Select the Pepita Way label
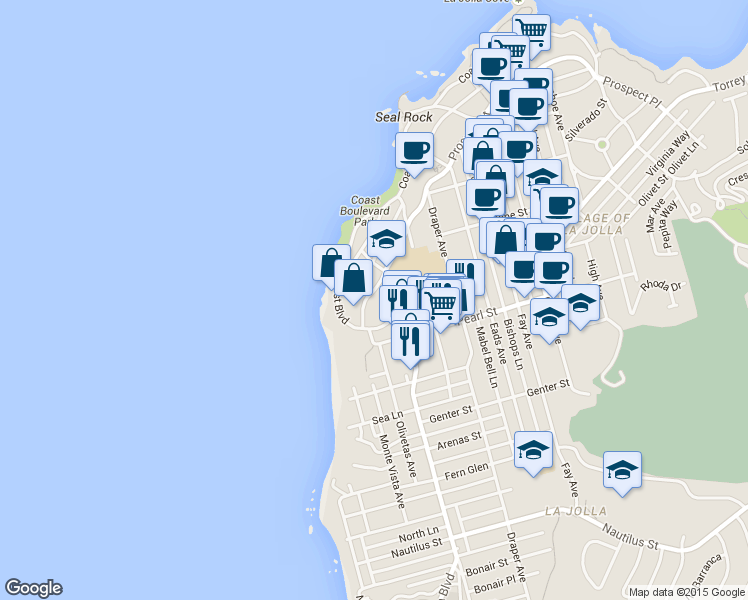The width and height of the screenshot is (748, 600). coord(670,224)
